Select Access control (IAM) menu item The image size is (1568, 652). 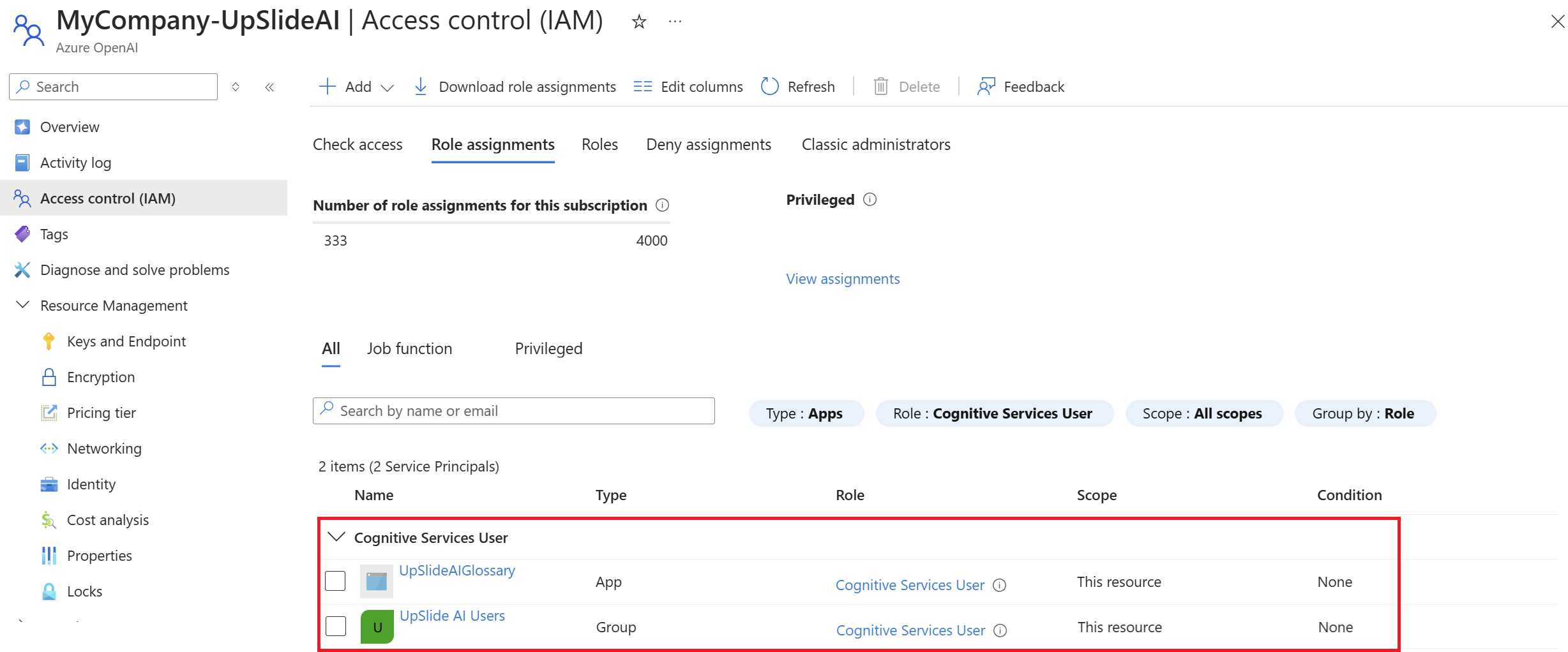point(144,198)
